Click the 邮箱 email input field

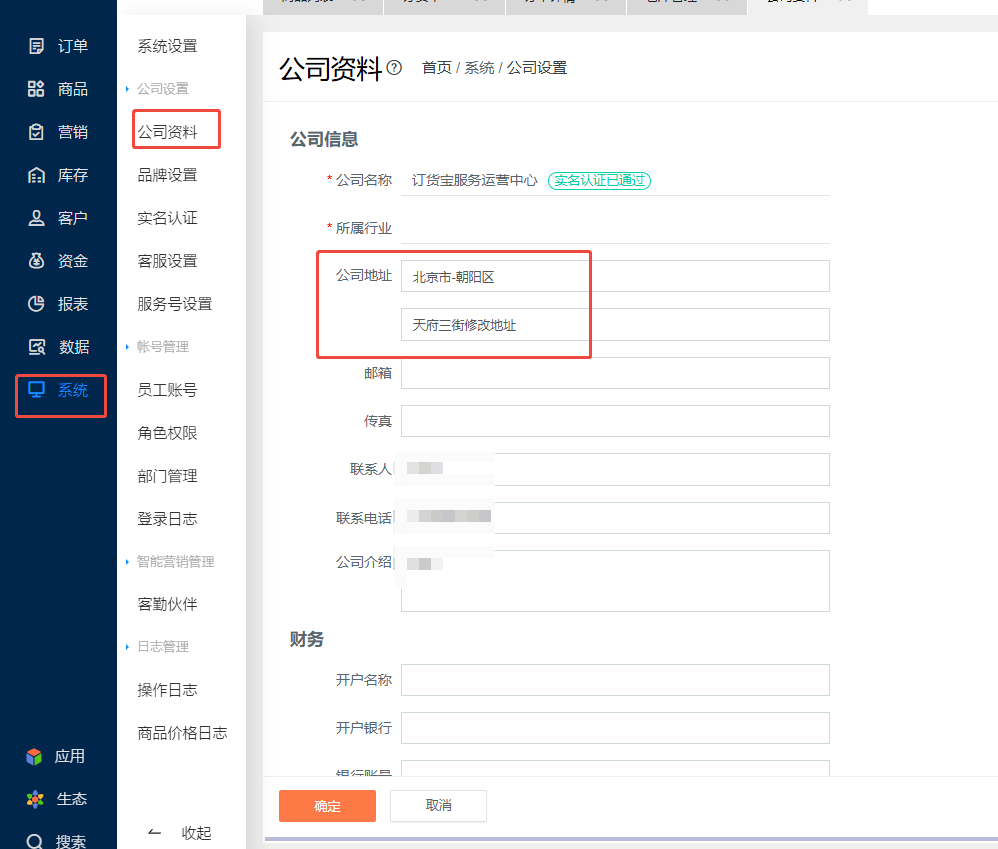pos(615,373)
